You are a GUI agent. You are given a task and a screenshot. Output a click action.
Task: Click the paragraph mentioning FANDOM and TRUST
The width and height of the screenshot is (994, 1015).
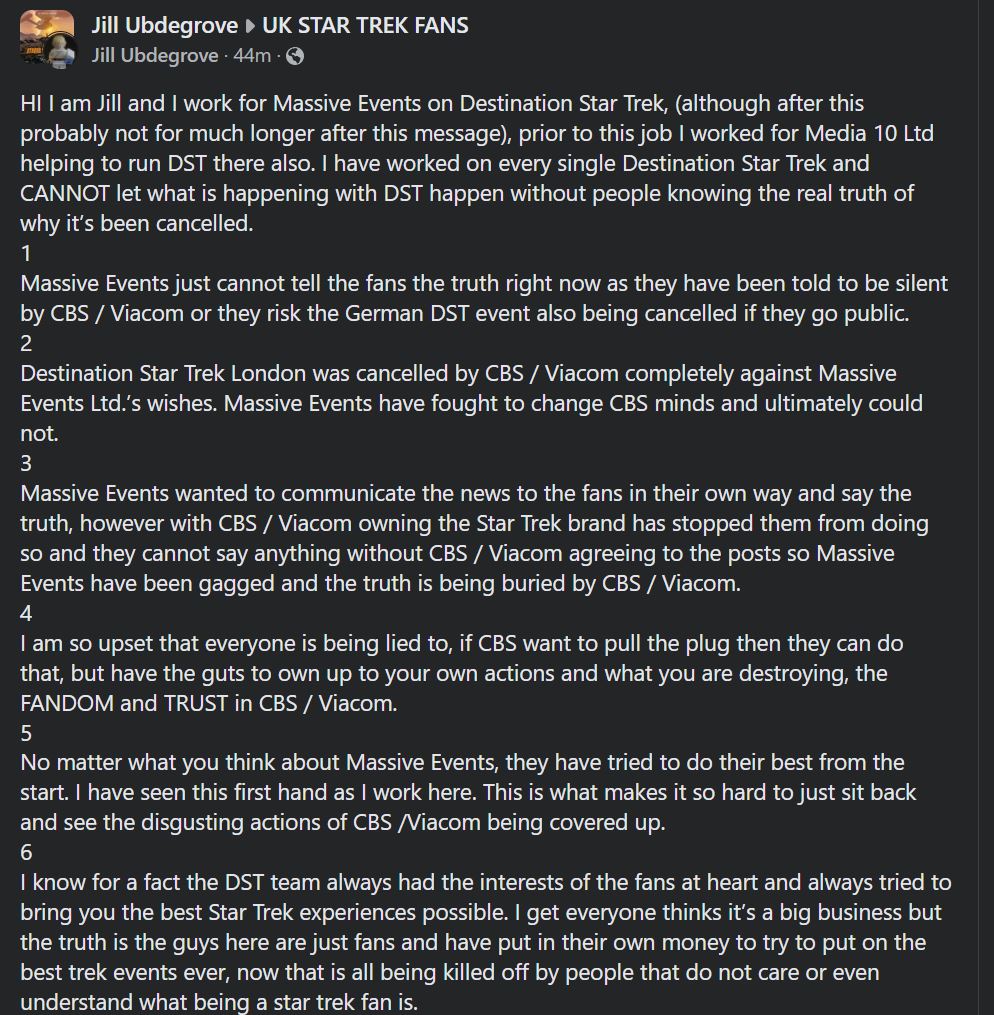462,673
